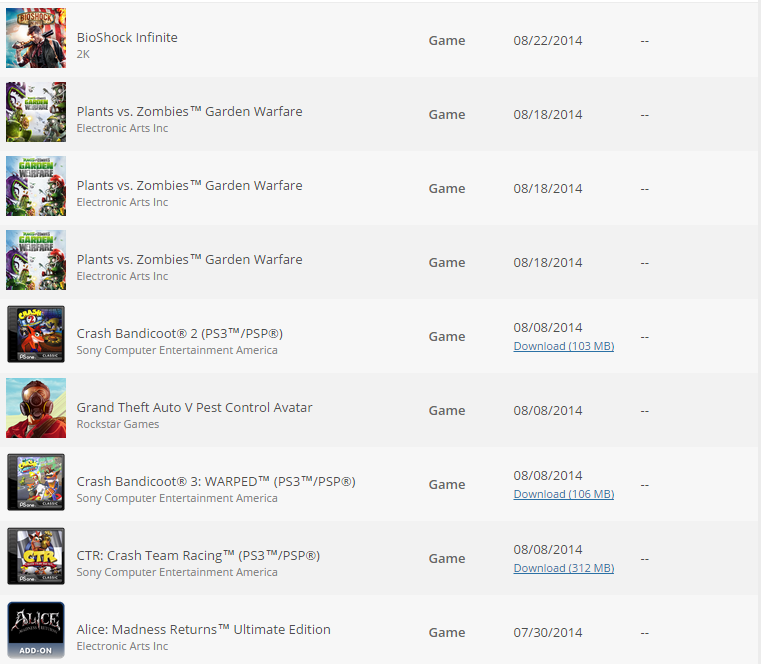Image resolution: width=761 pixels, height=664 pixels.
Task: Select the 08/08/2014 date above Download (312 MB)
Action: (x=548, y=549)
